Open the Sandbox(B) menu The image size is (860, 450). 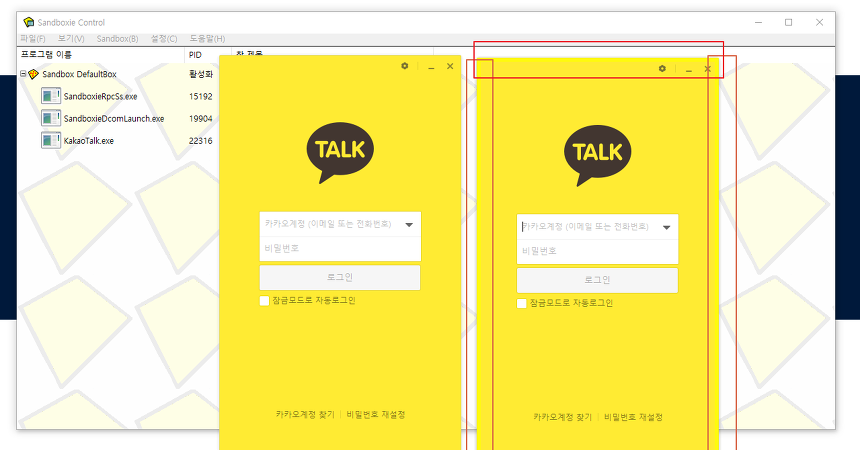pyautogui.click(x=118, y=38)
